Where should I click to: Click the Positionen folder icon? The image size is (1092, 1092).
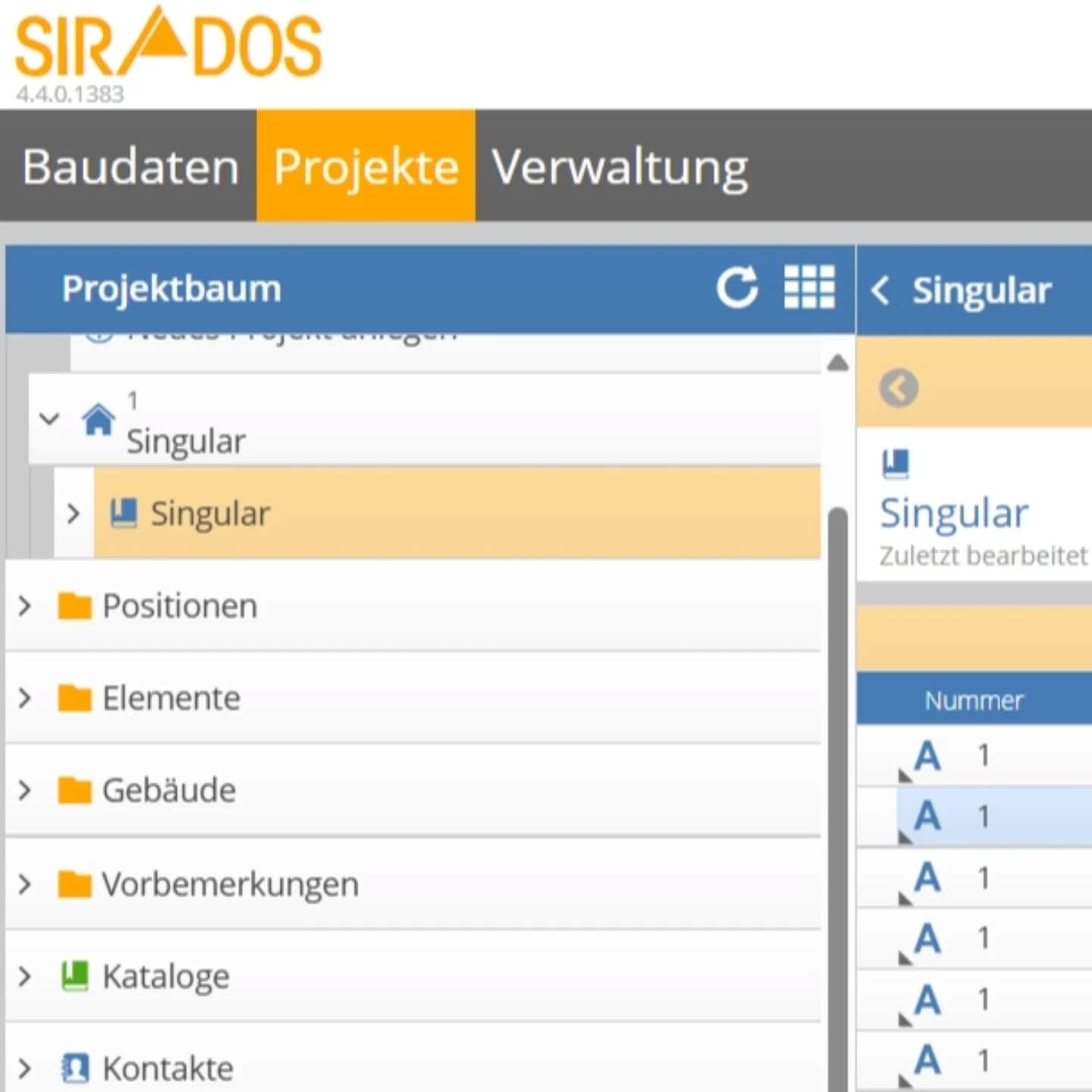point(74,606)
